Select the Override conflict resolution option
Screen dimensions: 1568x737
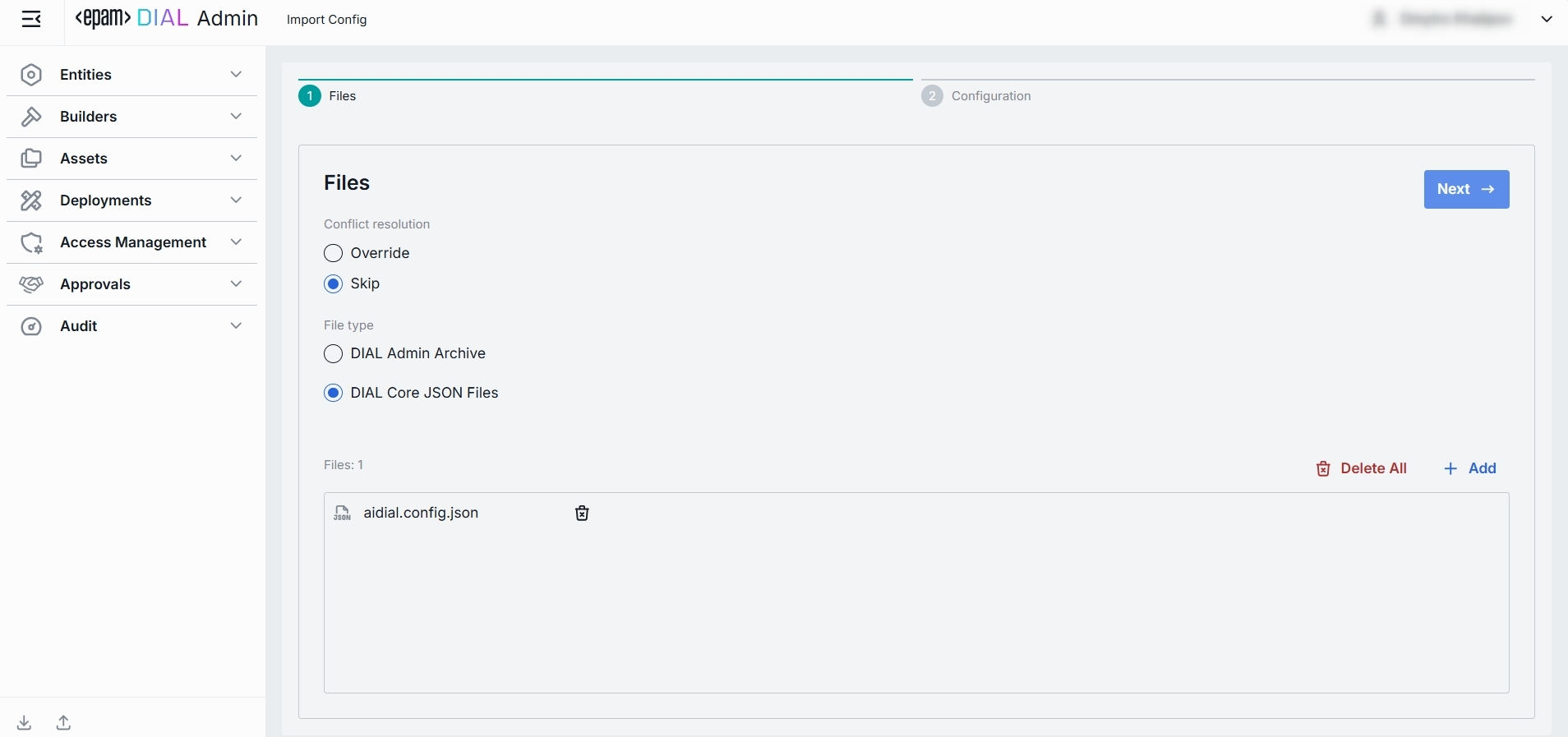coord(333,253)
